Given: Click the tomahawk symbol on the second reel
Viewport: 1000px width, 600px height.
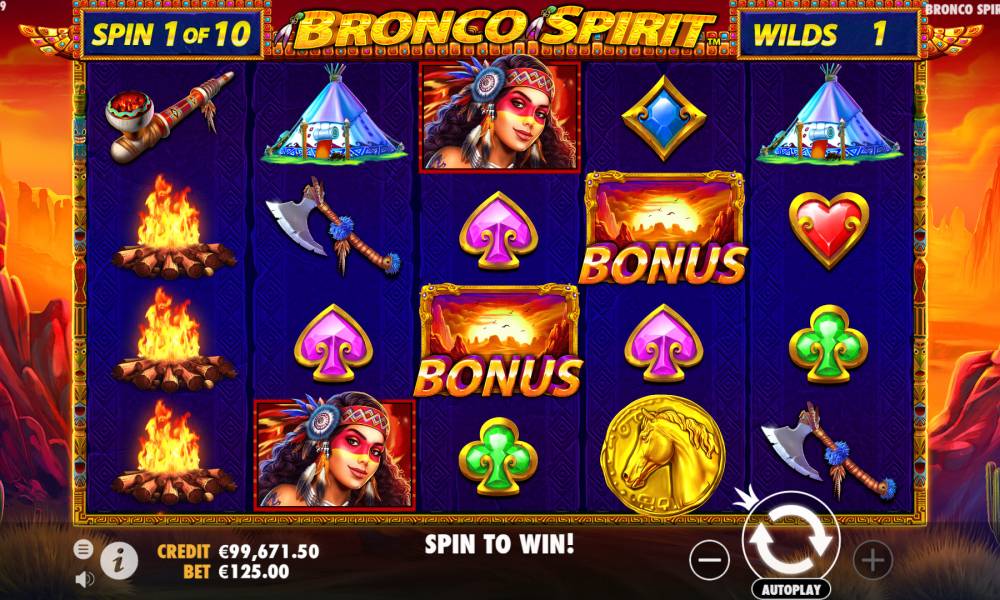Looking at the screenshot, I should (333, 225).
